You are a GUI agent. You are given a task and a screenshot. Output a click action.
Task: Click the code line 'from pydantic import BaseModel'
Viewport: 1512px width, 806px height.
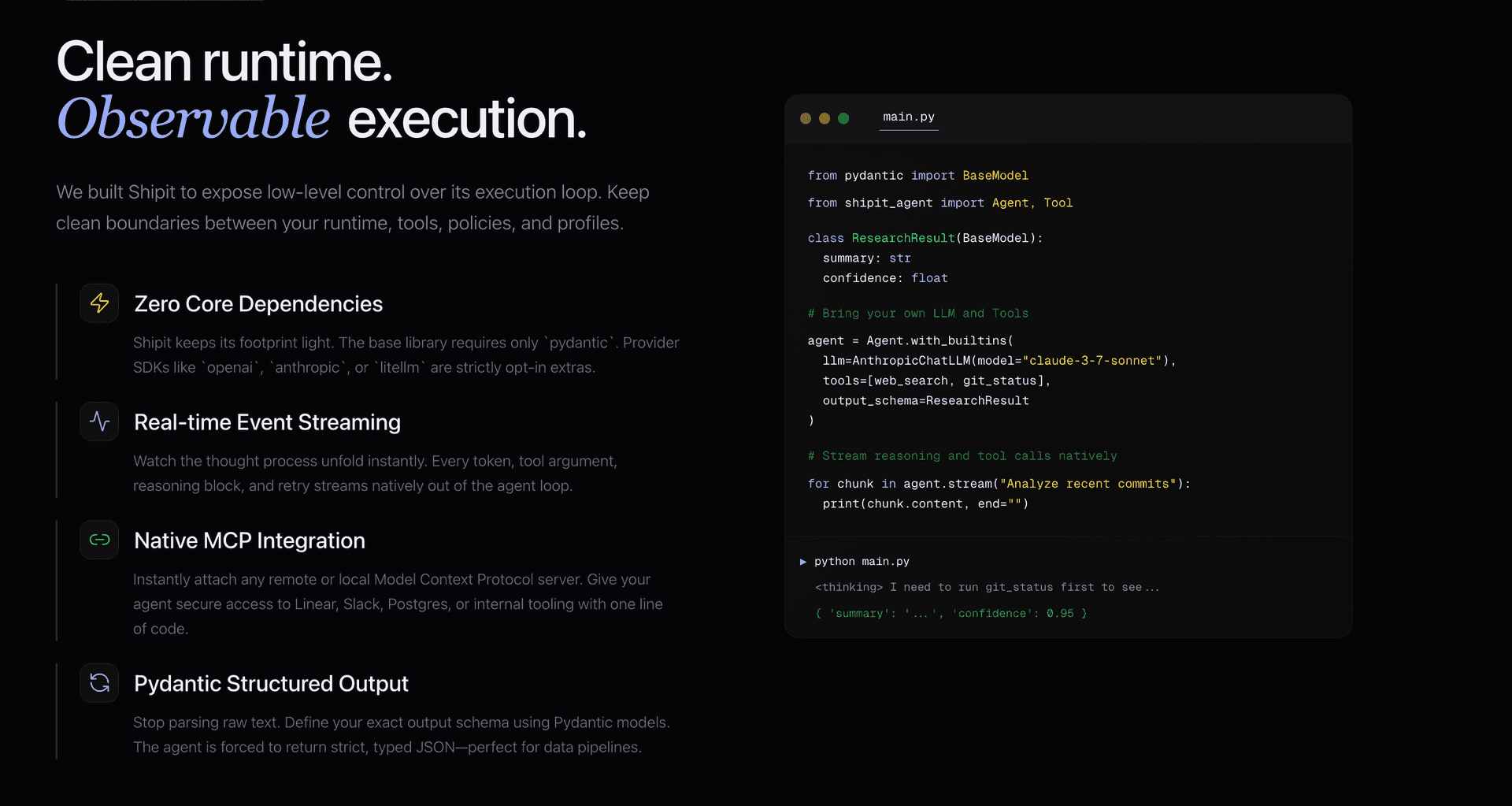pos(918,176)
